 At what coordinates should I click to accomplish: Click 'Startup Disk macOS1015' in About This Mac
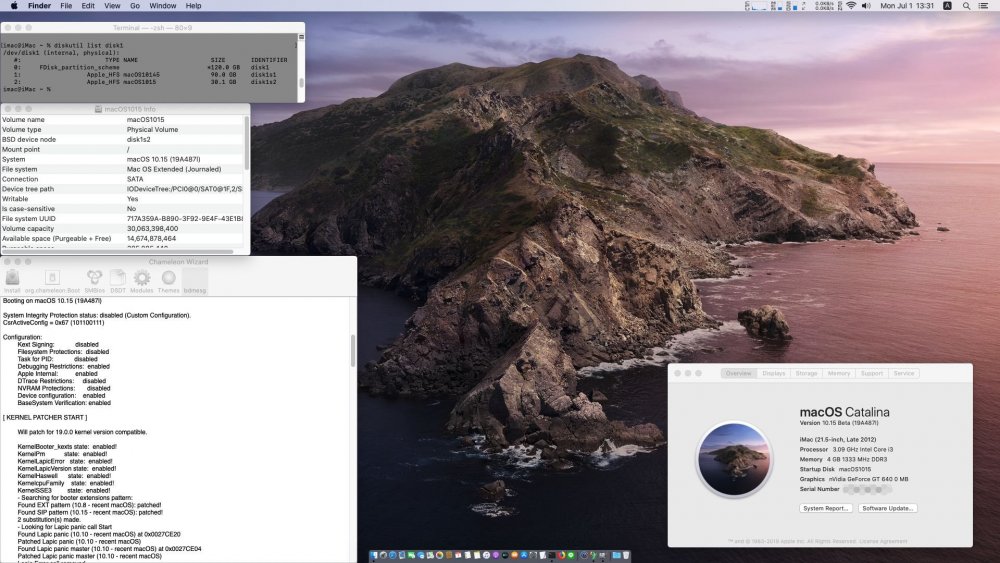(x=835, y=469)
